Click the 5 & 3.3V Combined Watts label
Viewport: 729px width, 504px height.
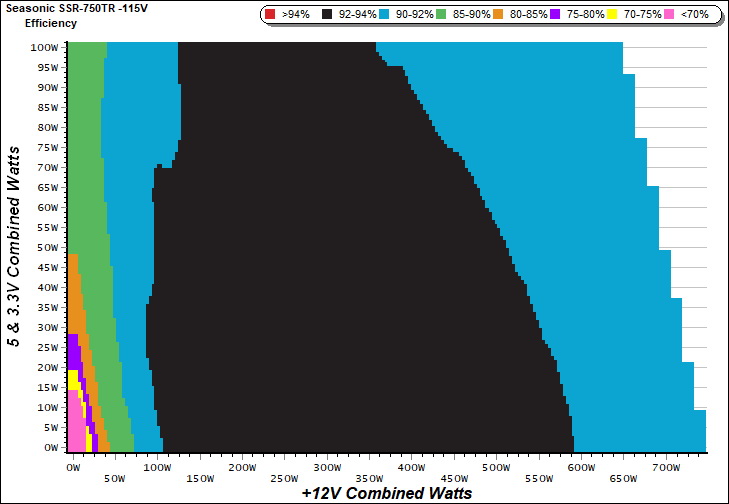click(x=15, y=247)
